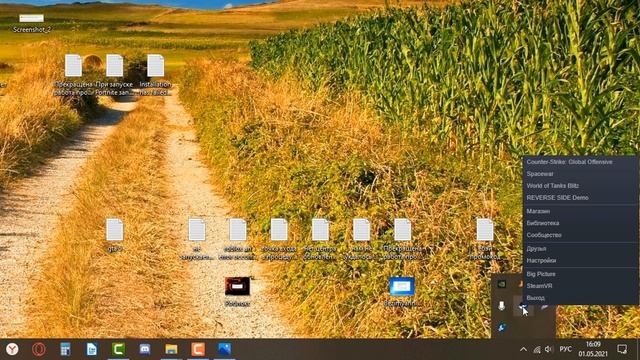Image resolution: width=640 pixels, height=360 pixels.
Task: Select the 'Прекращена работа' file beside 'нам не удалось'
Action: pos(403,239)
